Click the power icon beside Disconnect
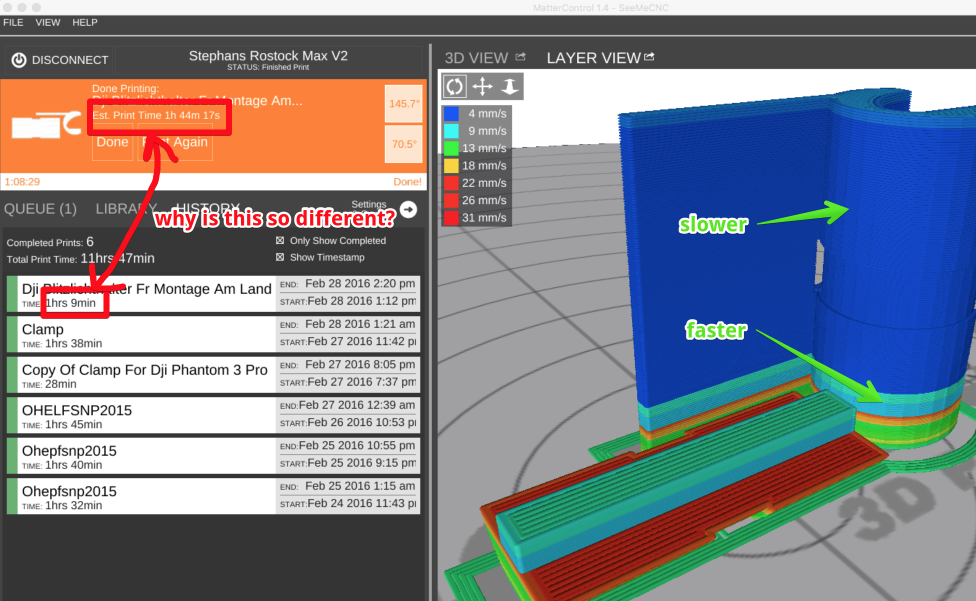The width and height of the screenshot is (976, 601). click(x=19, y=60)
